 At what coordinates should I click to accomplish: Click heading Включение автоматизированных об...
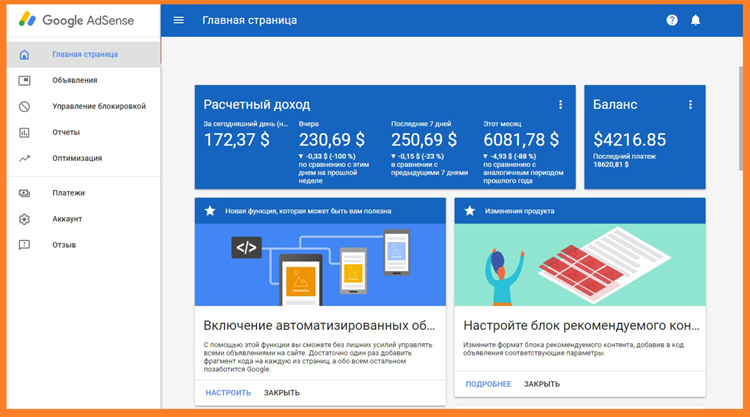pyautogui.click(x=319, y=326)
